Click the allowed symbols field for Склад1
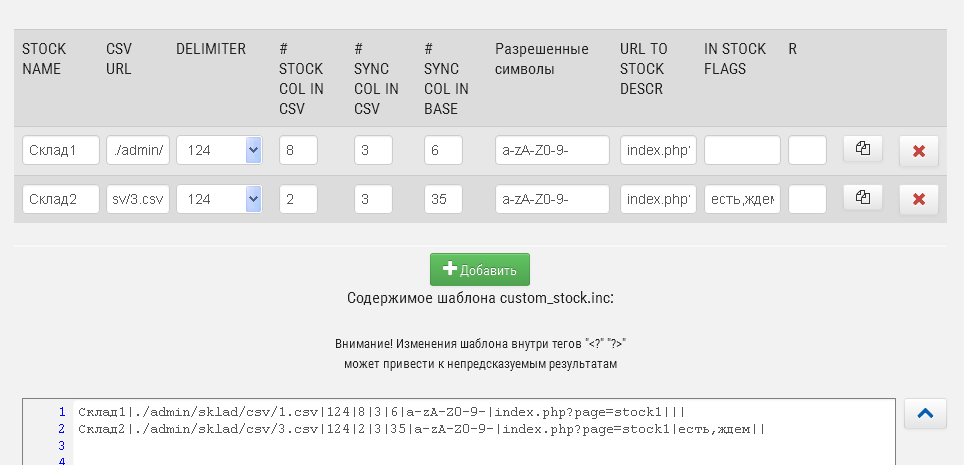The image size is (964, 465). click(x=552, y=151)
